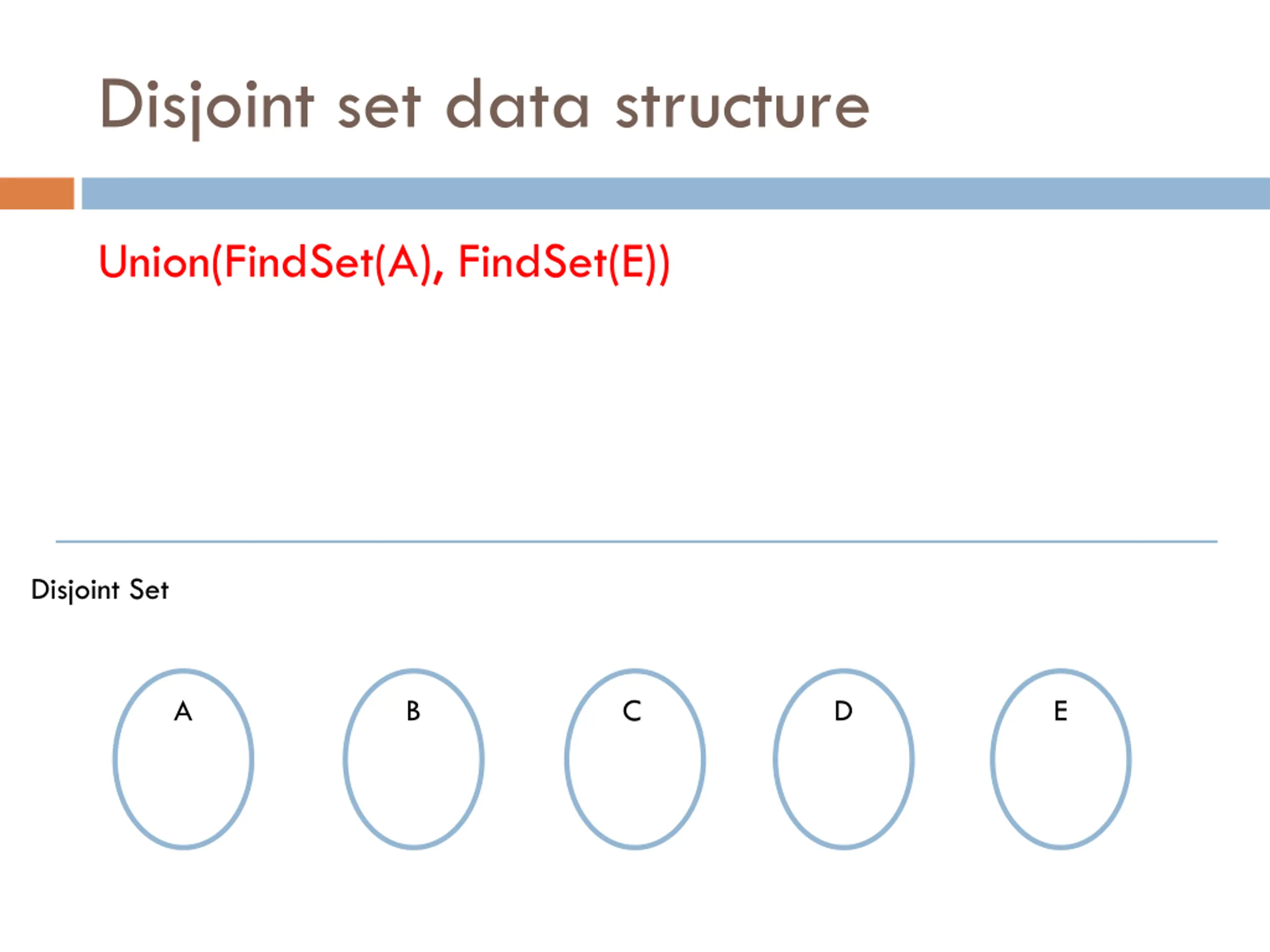The height and width of the screenshot is (952, 1270).
Task: Select the oval labeled D
Action: (843, 759)
